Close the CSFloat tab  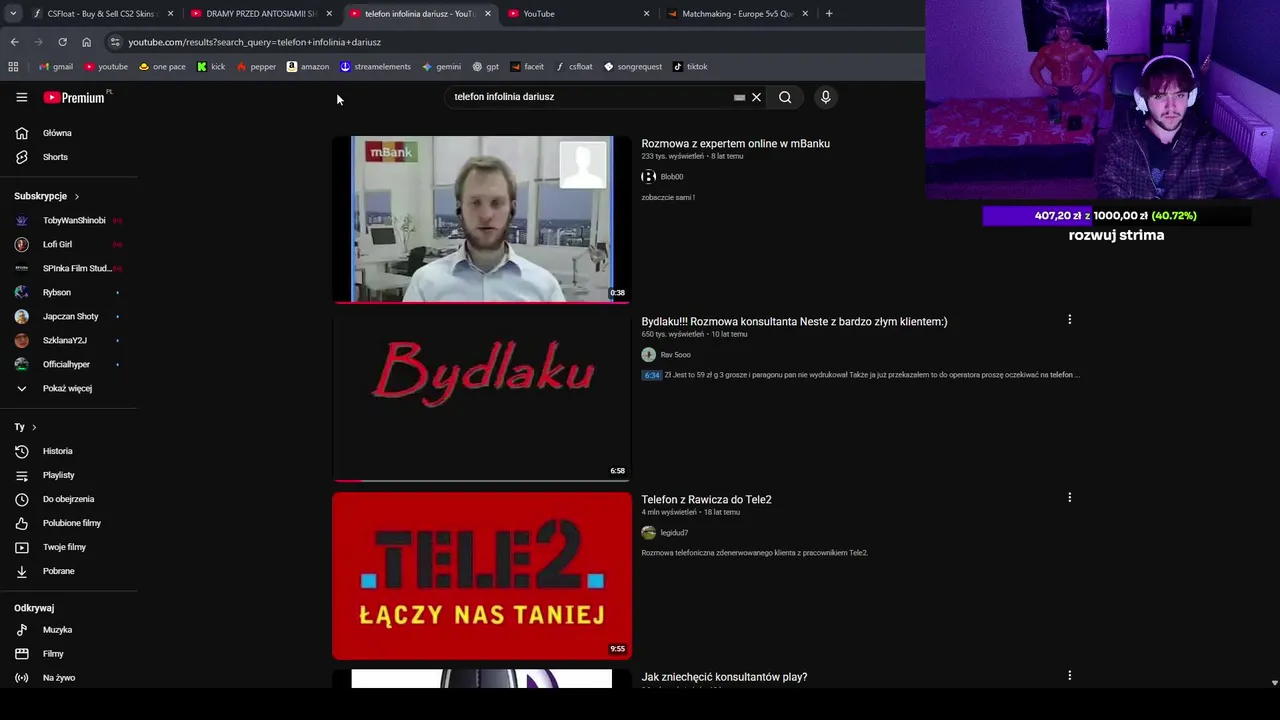pyautogui.click(x=170, y=14)
